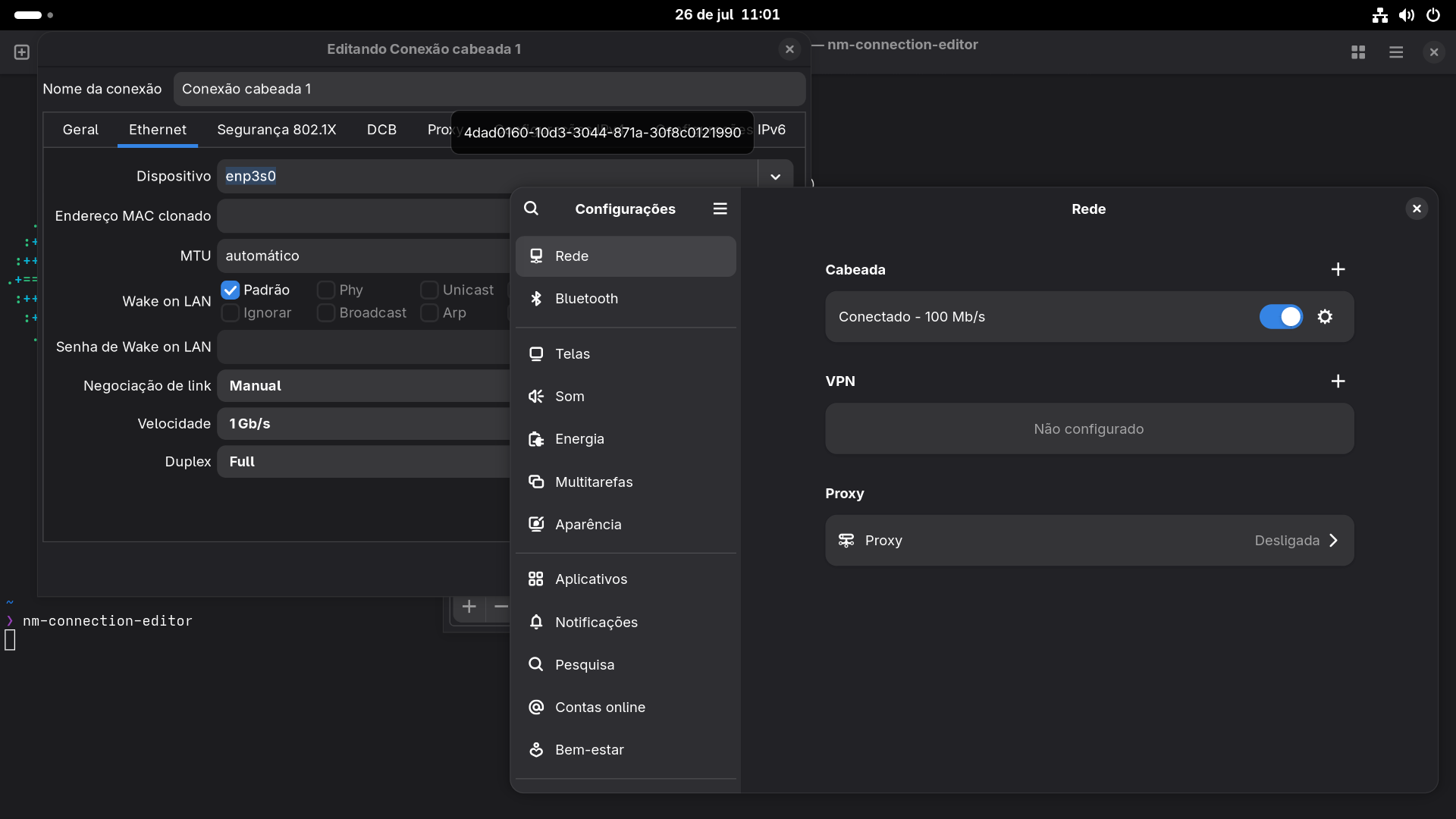
Task: Add a new VPN connection
Action: point(1338,381)
